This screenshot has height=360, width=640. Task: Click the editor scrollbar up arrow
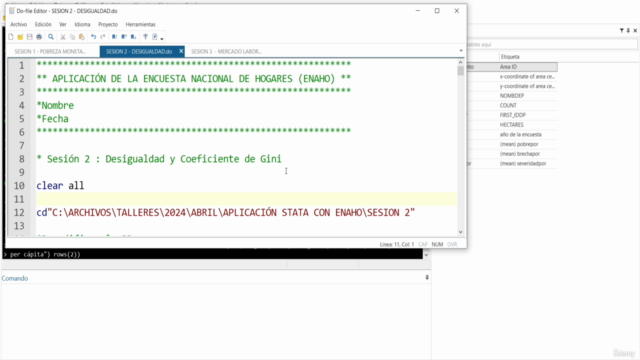[x=460, y=62]
